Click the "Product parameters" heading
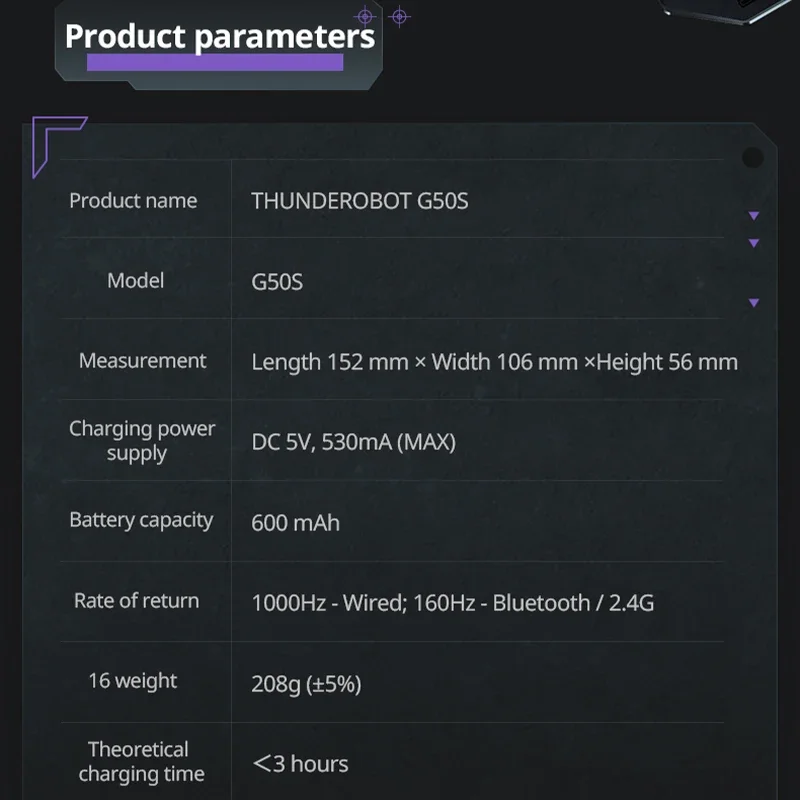 219,36
